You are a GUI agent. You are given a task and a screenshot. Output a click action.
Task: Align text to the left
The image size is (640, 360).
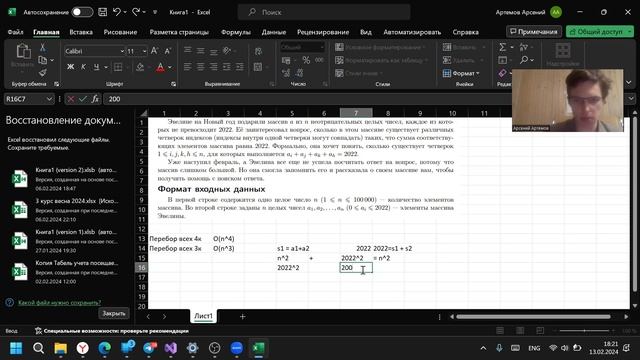pyautogui.click(x=187, y=67)
